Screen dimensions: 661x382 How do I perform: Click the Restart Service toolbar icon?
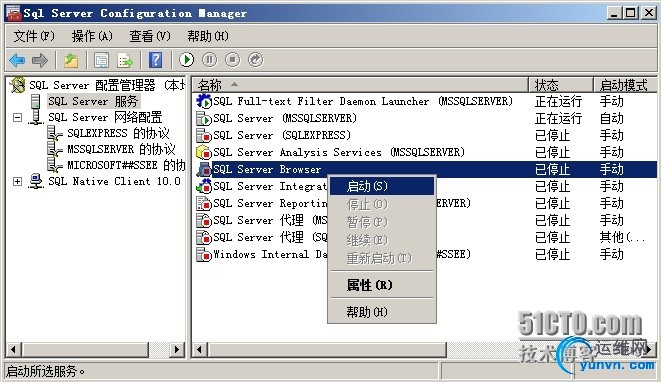point(255,60)
